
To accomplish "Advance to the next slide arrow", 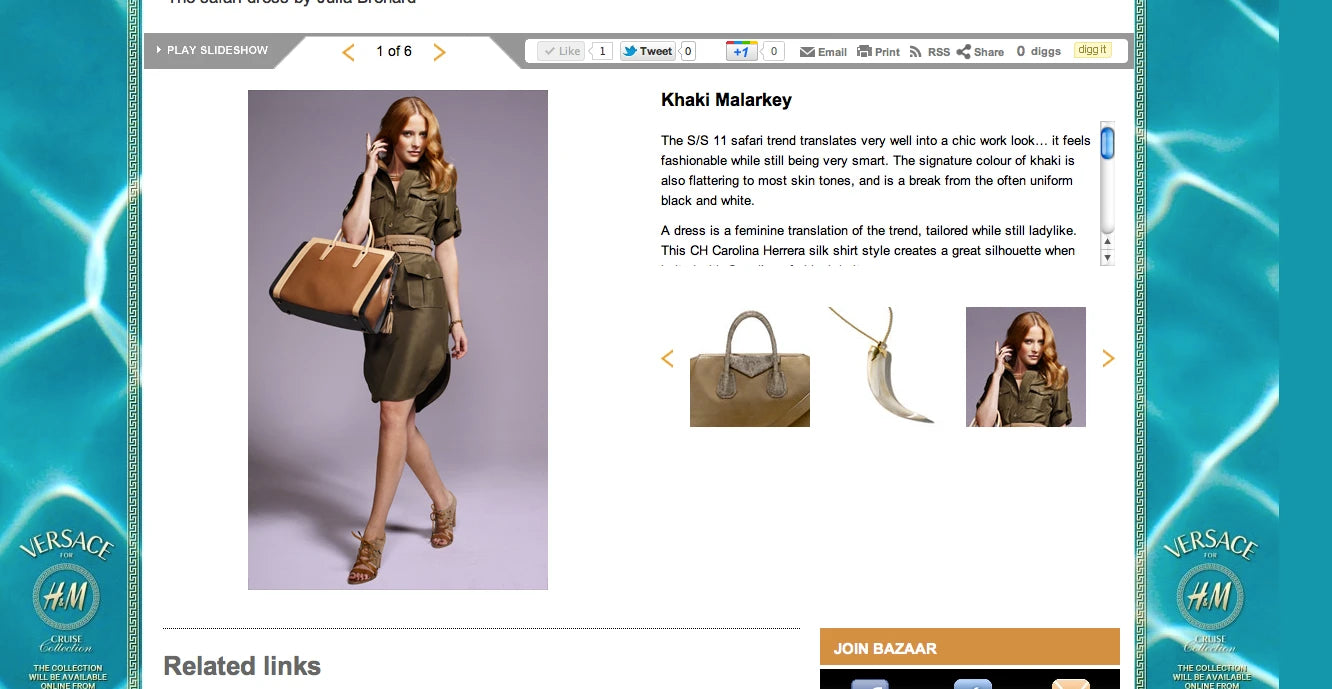I will pyautogui.click(x=439, y=52).
